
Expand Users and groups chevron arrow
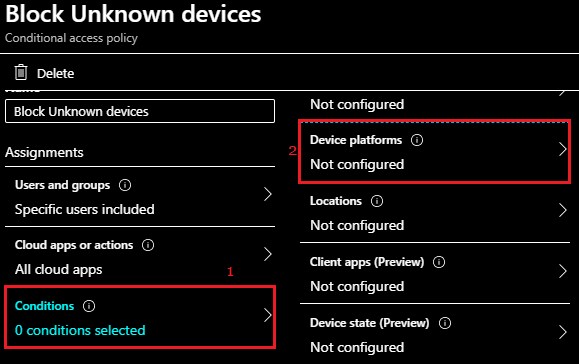tap(268, 194)
